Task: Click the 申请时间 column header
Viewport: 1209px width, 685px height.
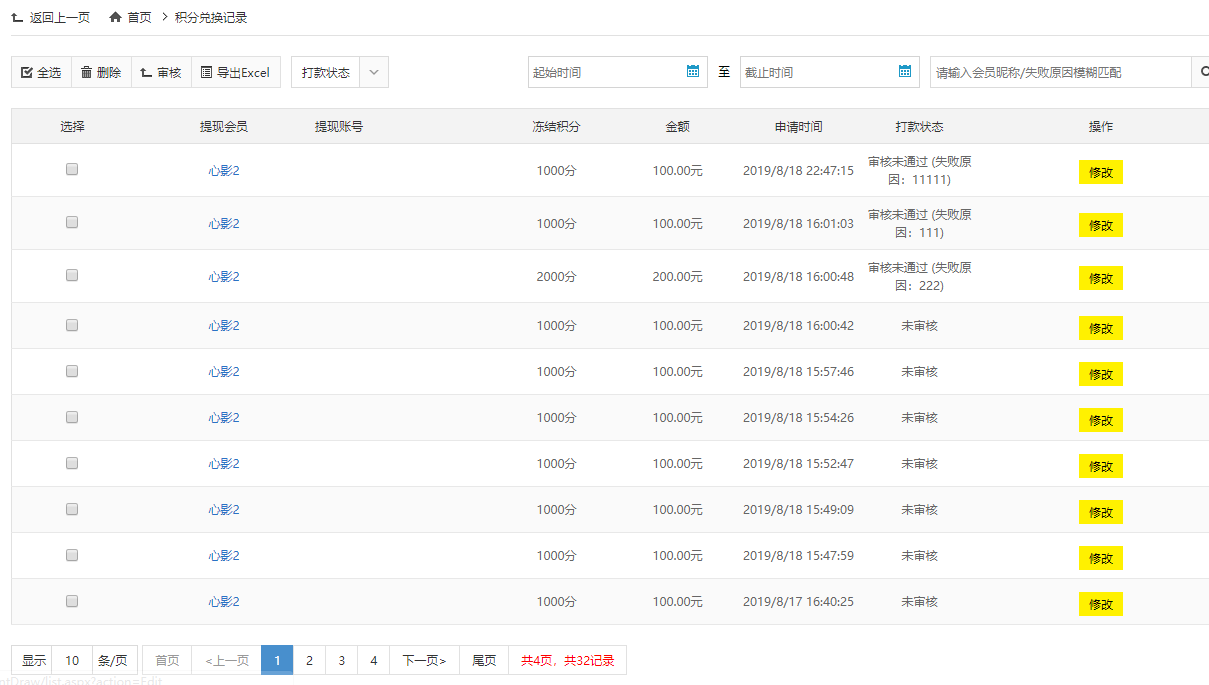Action: 798,127
